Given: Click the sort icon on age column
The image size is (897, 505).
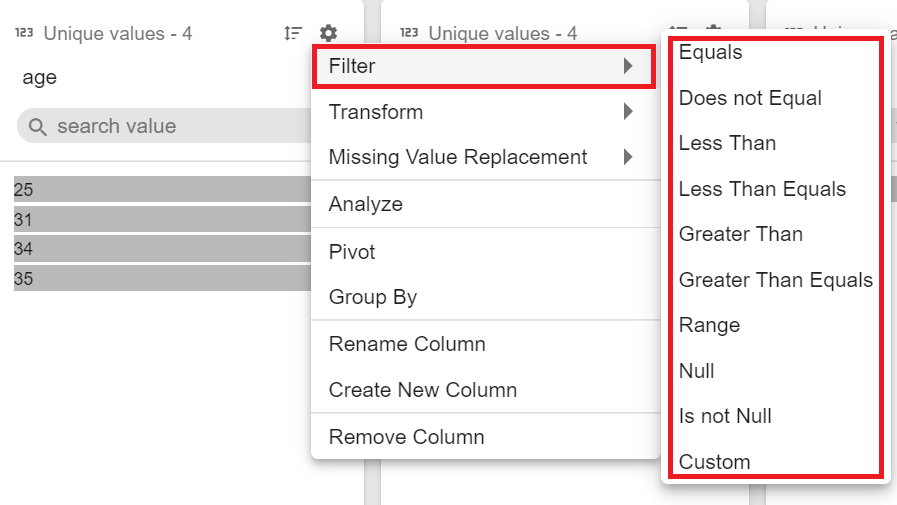Looking at the screenshot, I should coord(293,33).
